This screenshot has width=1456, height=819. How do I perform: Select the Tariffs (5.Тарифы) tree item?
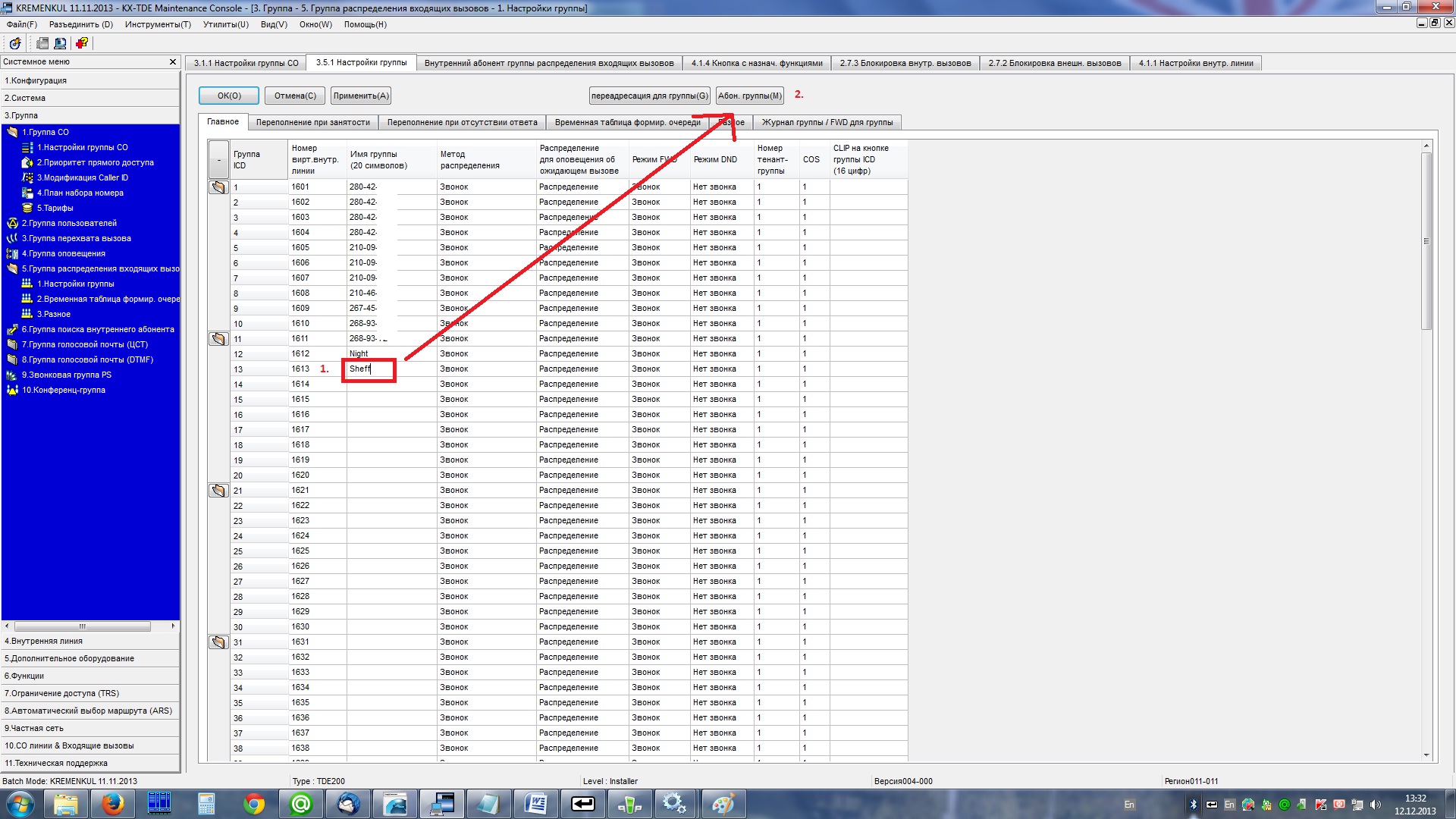tap(55, 208)
